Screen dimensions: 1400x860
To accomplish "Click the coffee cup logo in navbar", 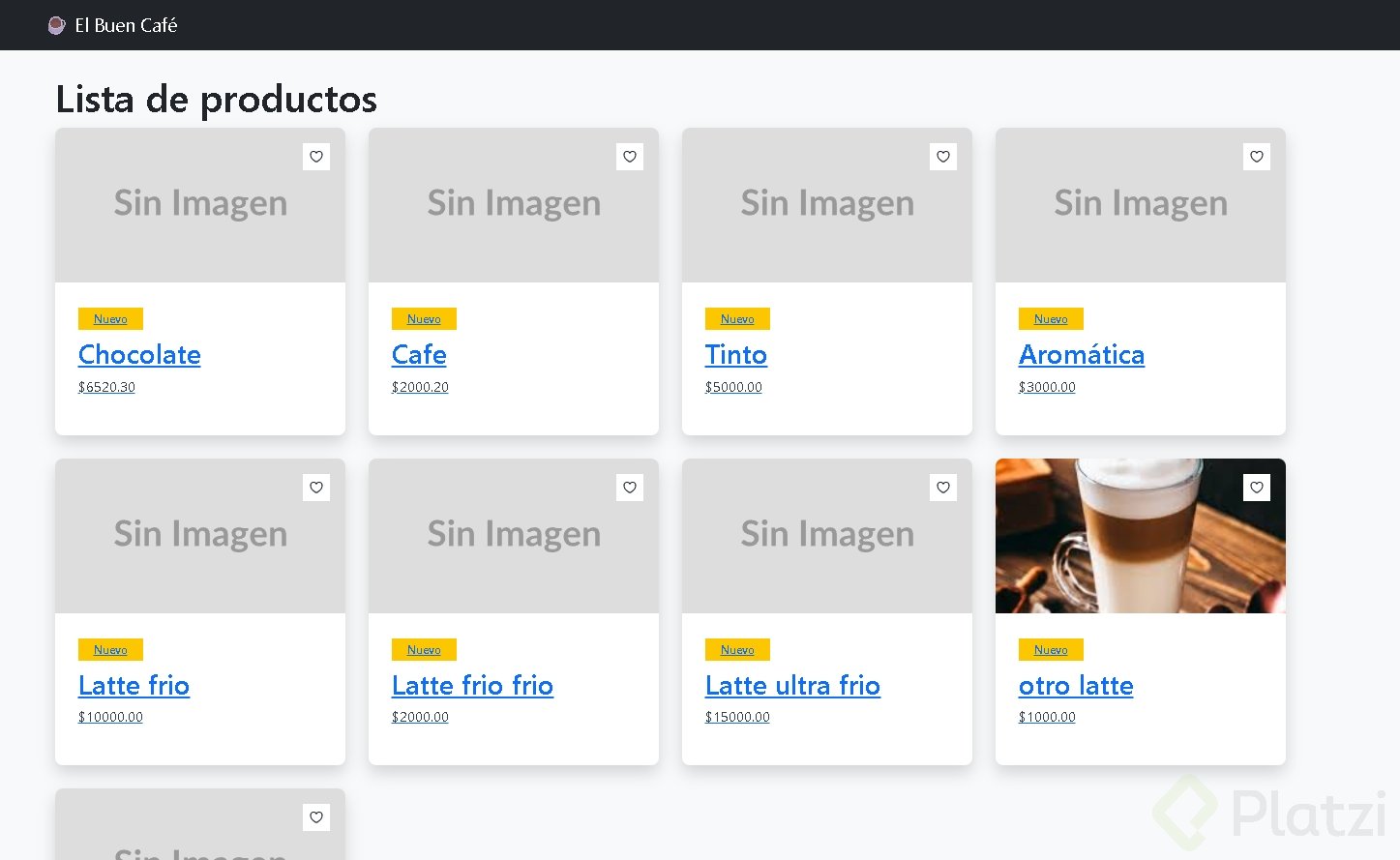I will tap(56, 25).
